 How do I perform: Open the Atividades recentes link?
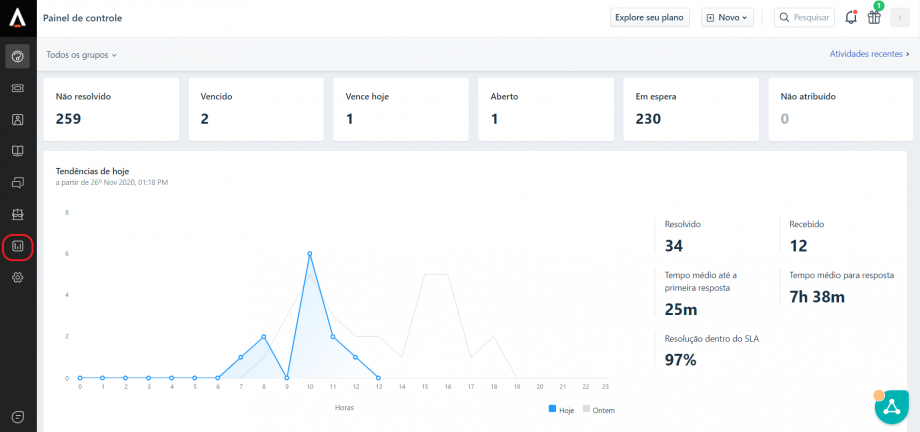click(x=869, y=55)
